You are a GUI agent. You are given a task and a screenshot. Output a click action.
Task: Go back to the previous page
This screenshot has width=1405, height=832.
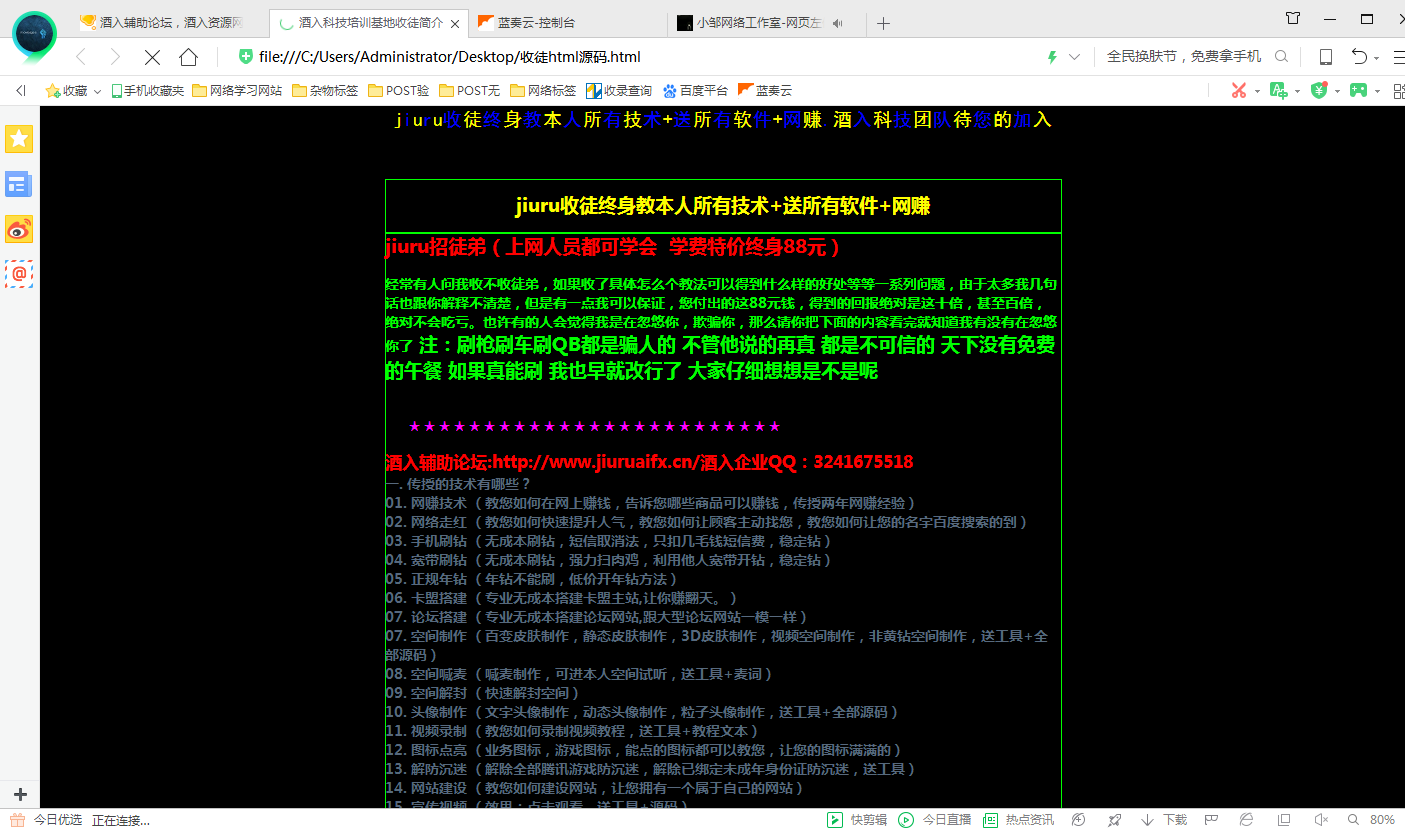tap(82, 57)
